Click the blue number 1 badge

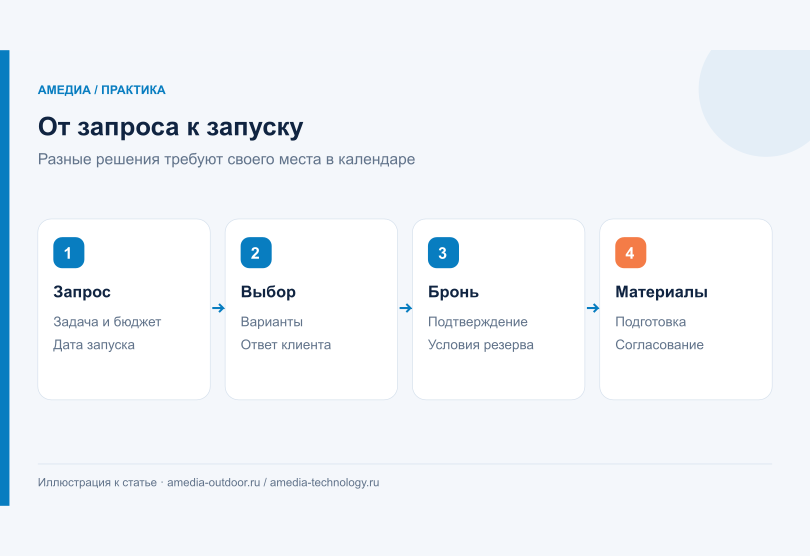[69, 253]
